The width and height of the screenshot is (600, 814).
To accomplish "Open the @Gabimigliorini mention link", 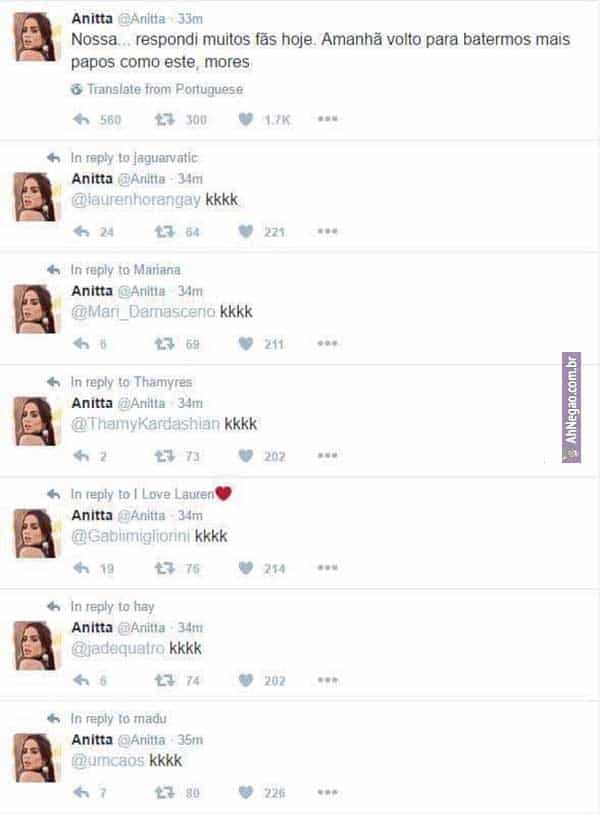I will pos(131,536).
